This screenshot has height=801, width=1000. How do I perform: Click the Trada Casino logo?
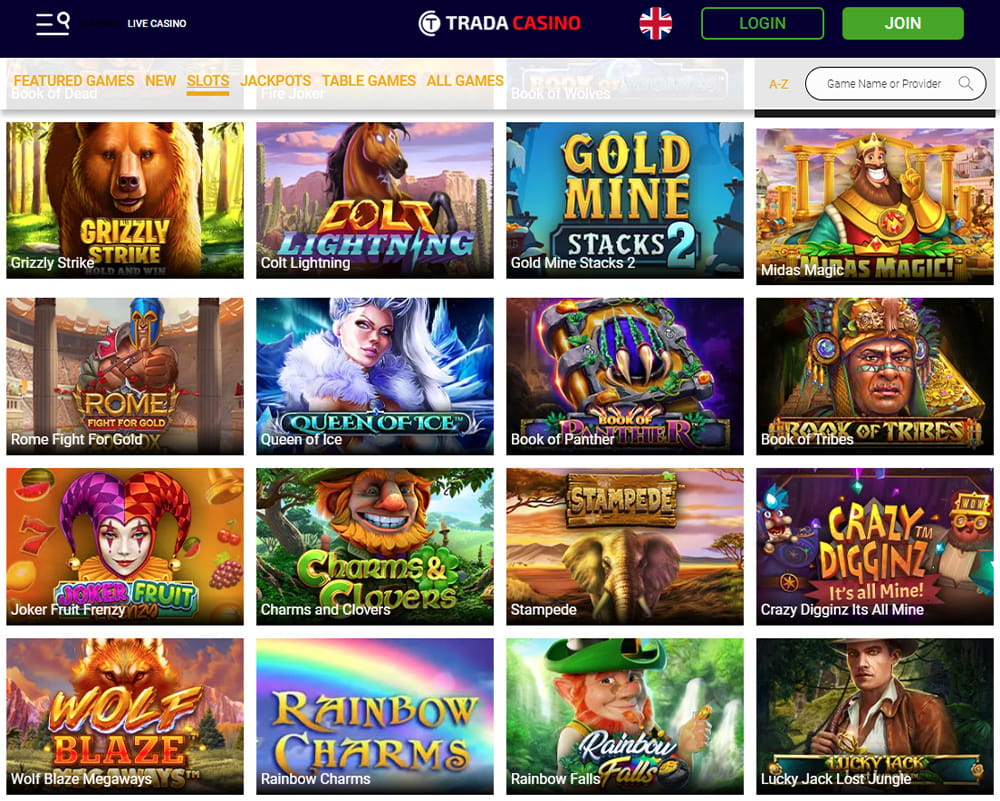[499, 23]
